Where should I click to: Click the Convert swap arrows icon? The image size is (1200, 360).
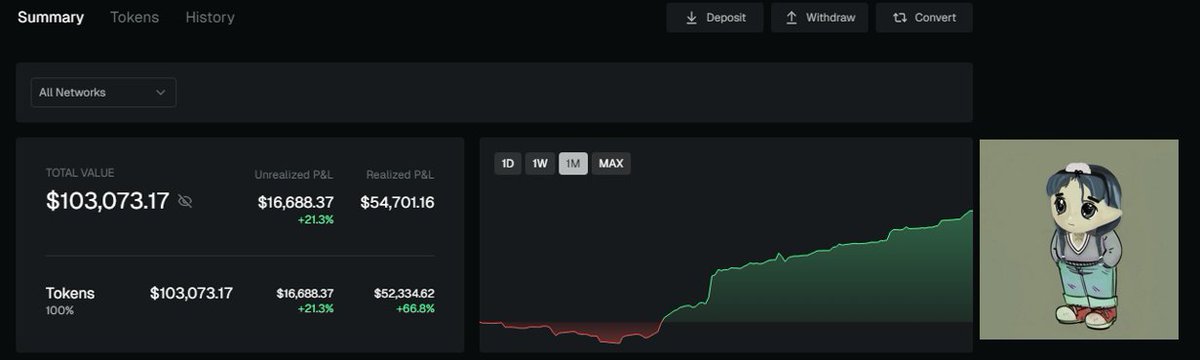click(x=900, y=18)
